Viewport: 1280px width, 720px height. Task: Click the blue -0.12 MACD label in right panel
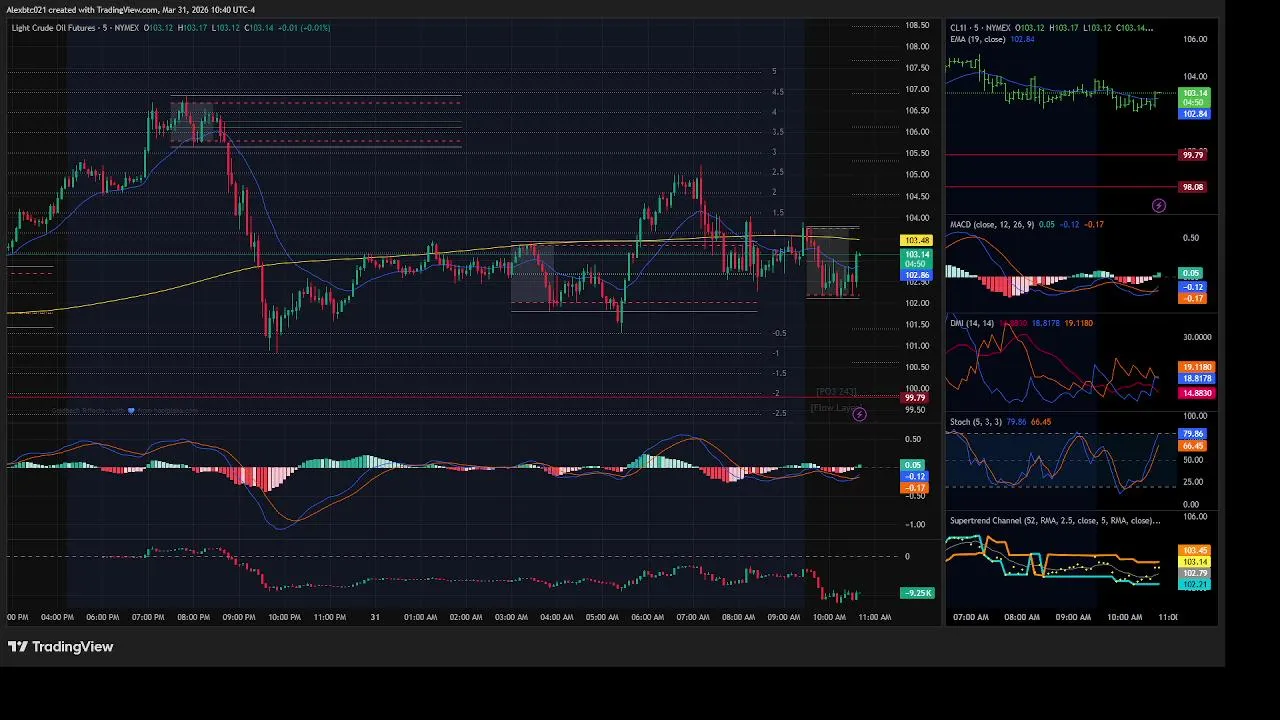click(1192, 287)
